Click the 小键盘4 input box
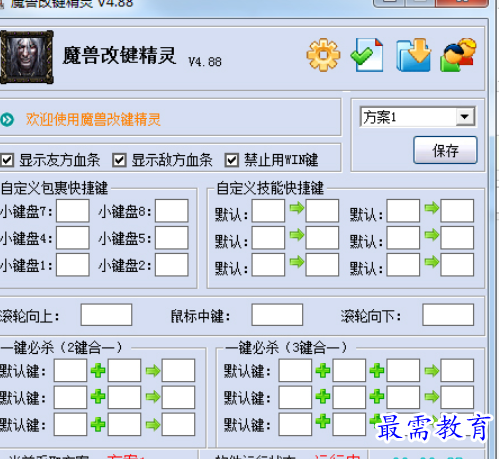This screenshot has height=459, width=499. [x=73, y=238]
